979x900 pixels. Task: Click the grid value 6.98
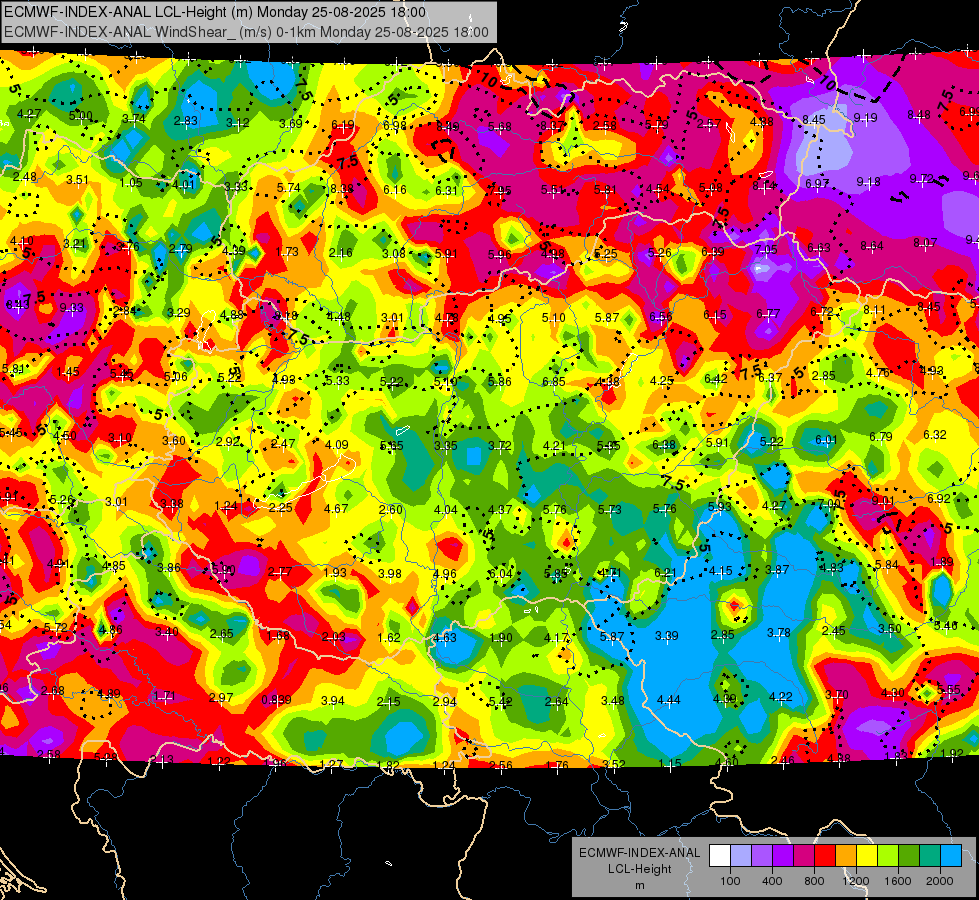point(395,126)
